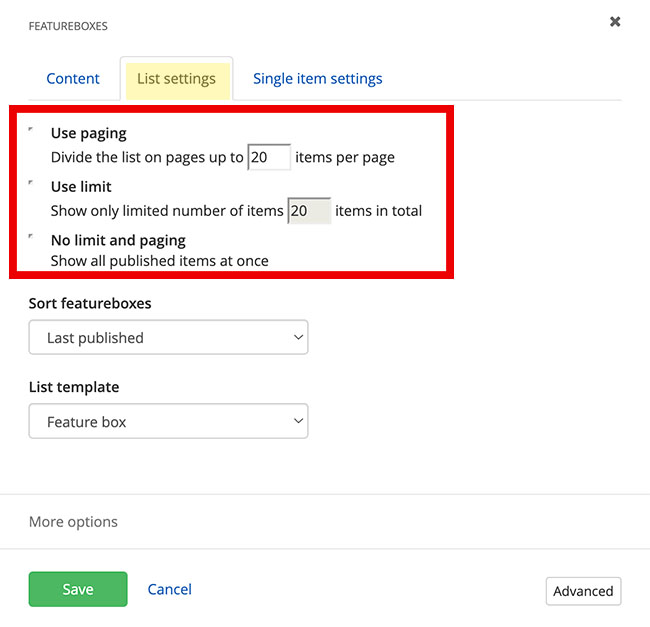Select the List settings tab
The height and width of the screenshot is (627, 650).
click(176, 78)
